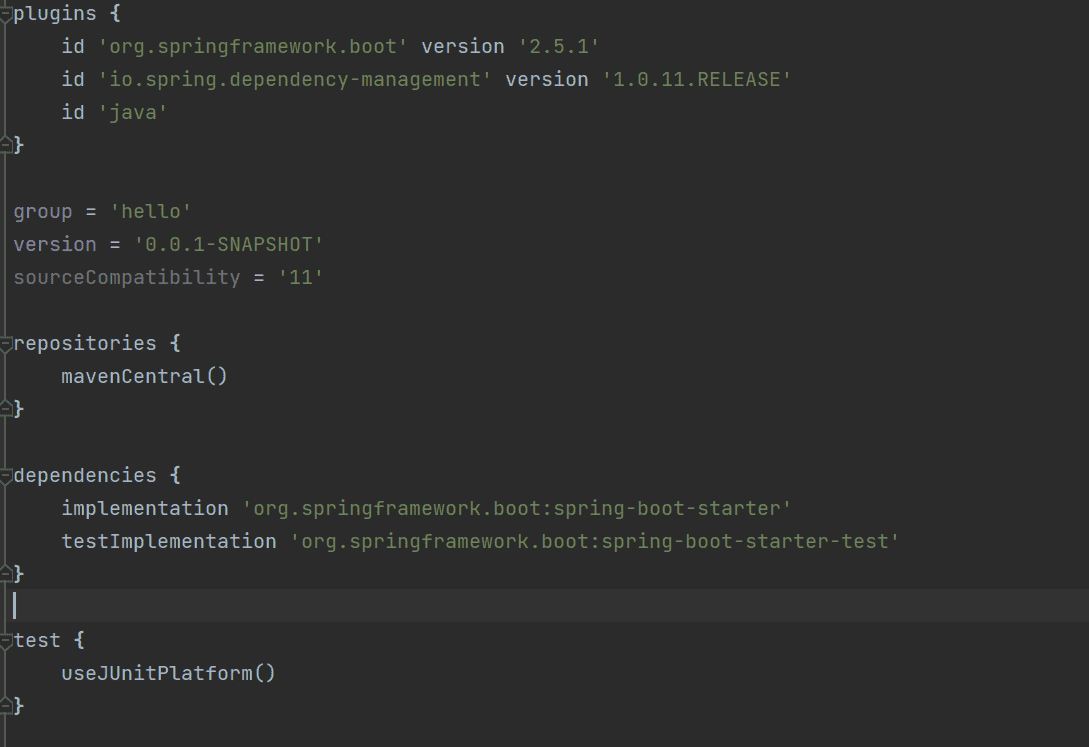Place cursor on 'org.springframework.boot' plugin id
Screen dimensions: 1089x747
tap(253, 47)
